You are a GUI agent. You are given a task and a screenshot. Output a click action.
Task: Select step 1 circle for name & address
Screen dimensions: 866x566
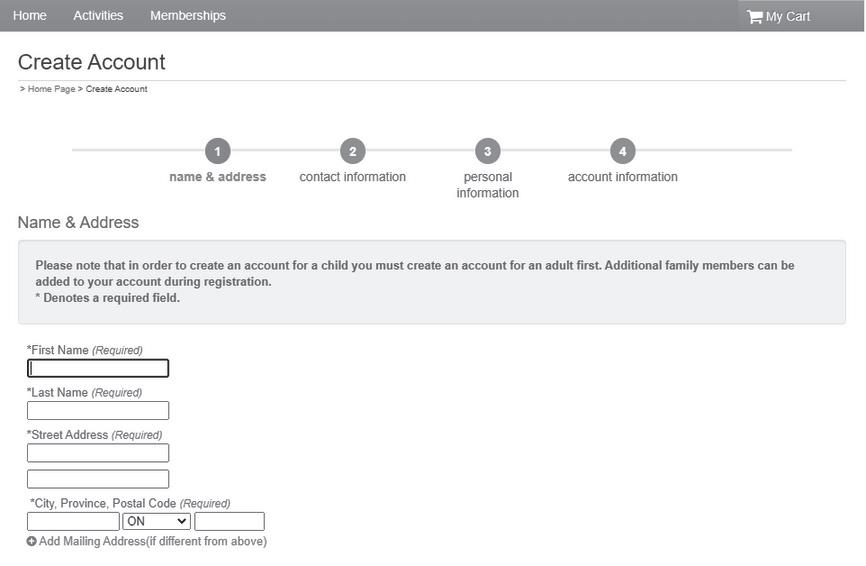[x=218, y=151]
